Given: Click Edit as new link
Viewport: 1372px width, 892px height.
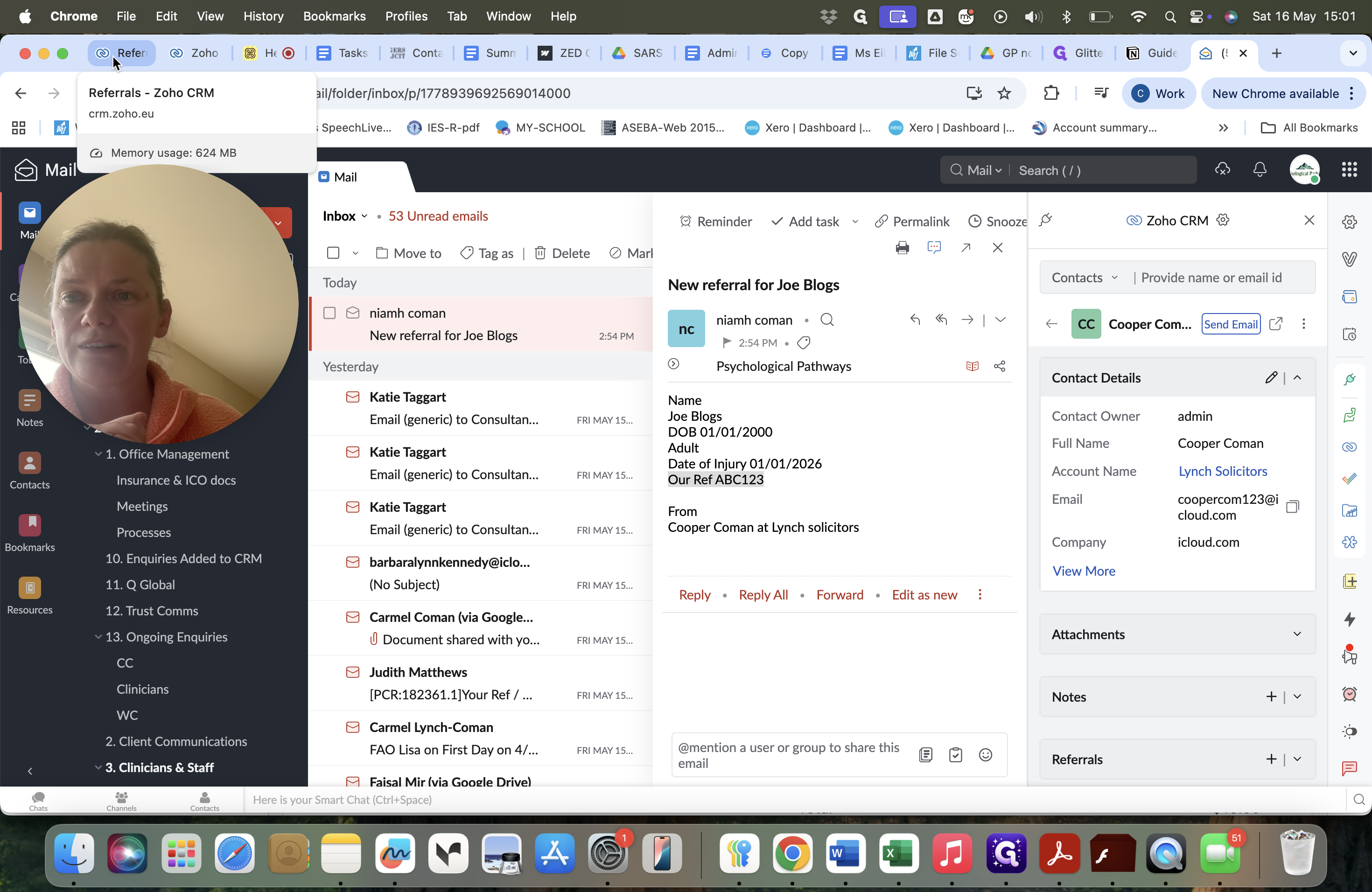Looking at the screenshot, I should pos(924,595).
